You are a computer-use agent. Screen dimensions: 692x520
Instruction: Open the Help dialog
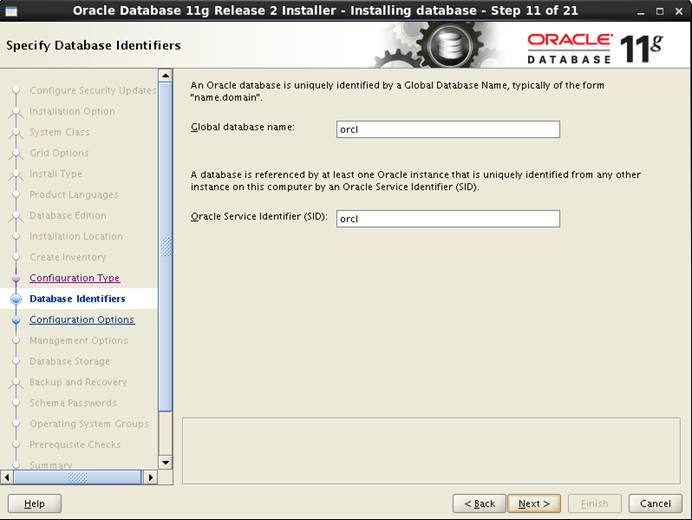[x=34, y=504]
